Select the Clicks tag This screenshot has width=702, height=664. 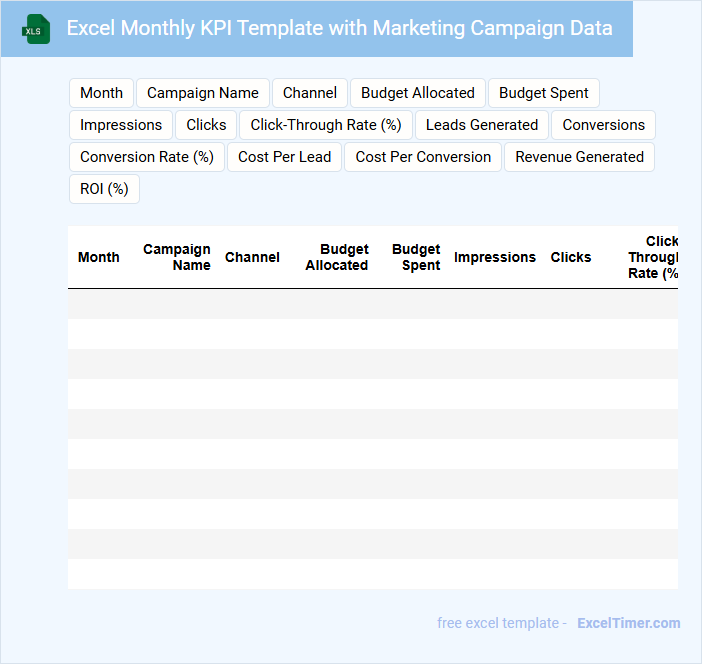pos(206,125)
